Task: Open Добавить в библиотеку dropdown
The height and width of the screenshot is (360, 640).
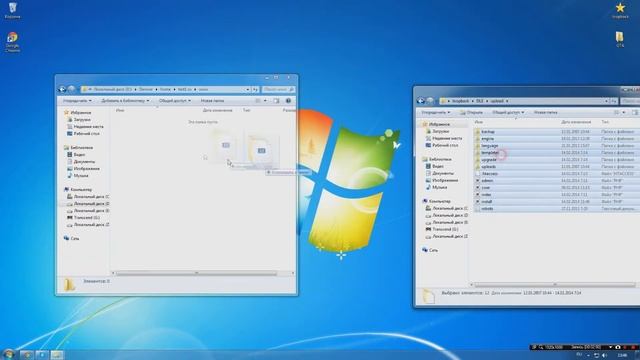Action: (125, 100)
